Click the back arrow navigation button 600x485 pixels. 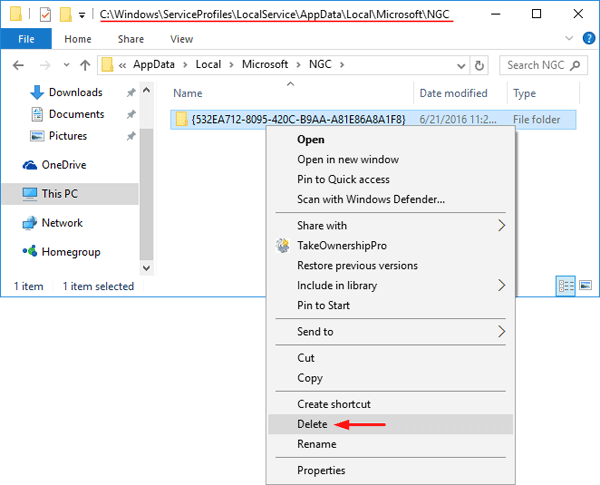(x=17, y=65)
